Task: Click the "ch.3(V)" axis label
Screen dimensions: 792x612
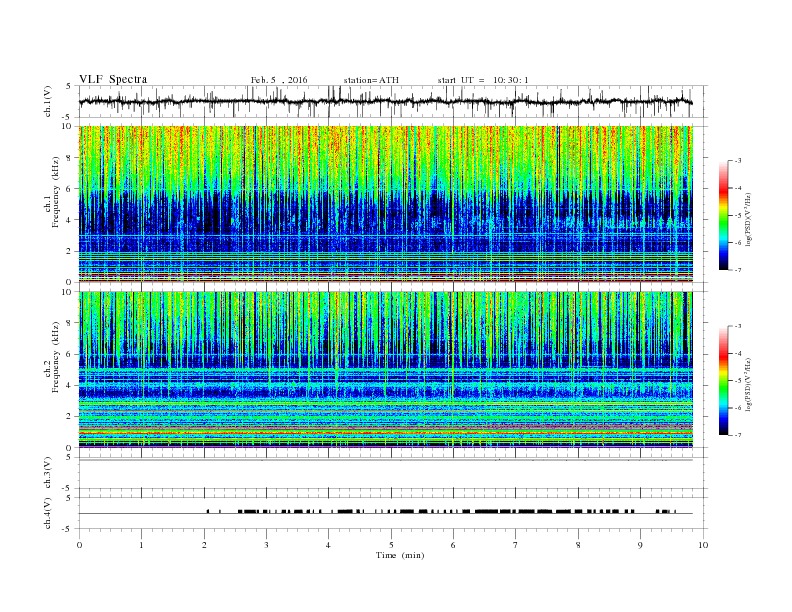Action: [x=48, y=473]
